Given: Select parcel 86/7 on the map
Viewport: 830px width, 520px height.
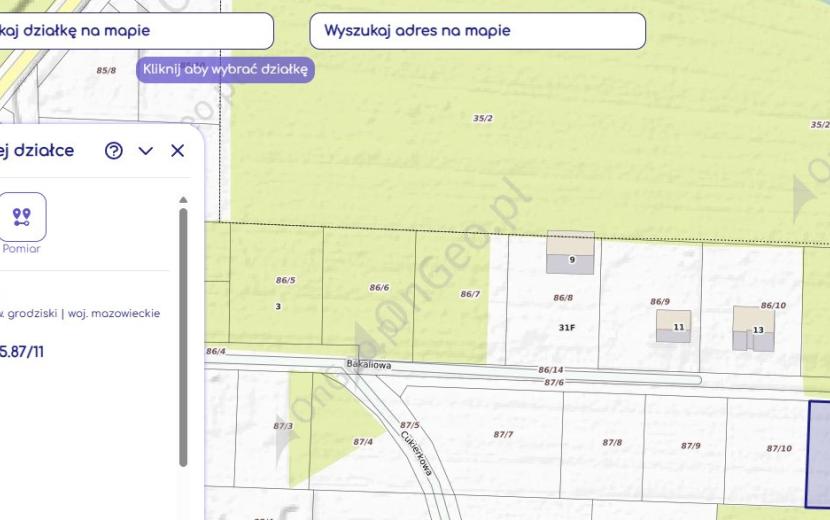Looking at the screenshot, I should tap(470, 294).
